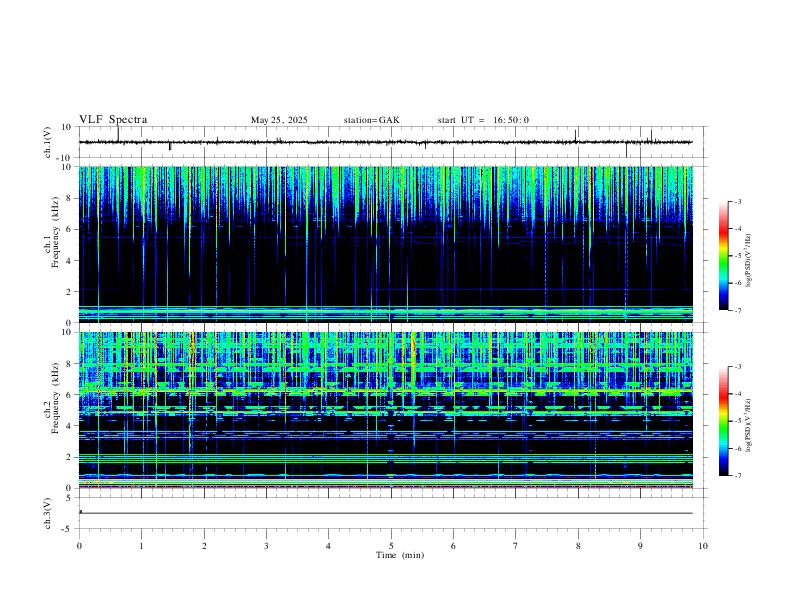Click the time axis tick label "8"

coord(578,546)
